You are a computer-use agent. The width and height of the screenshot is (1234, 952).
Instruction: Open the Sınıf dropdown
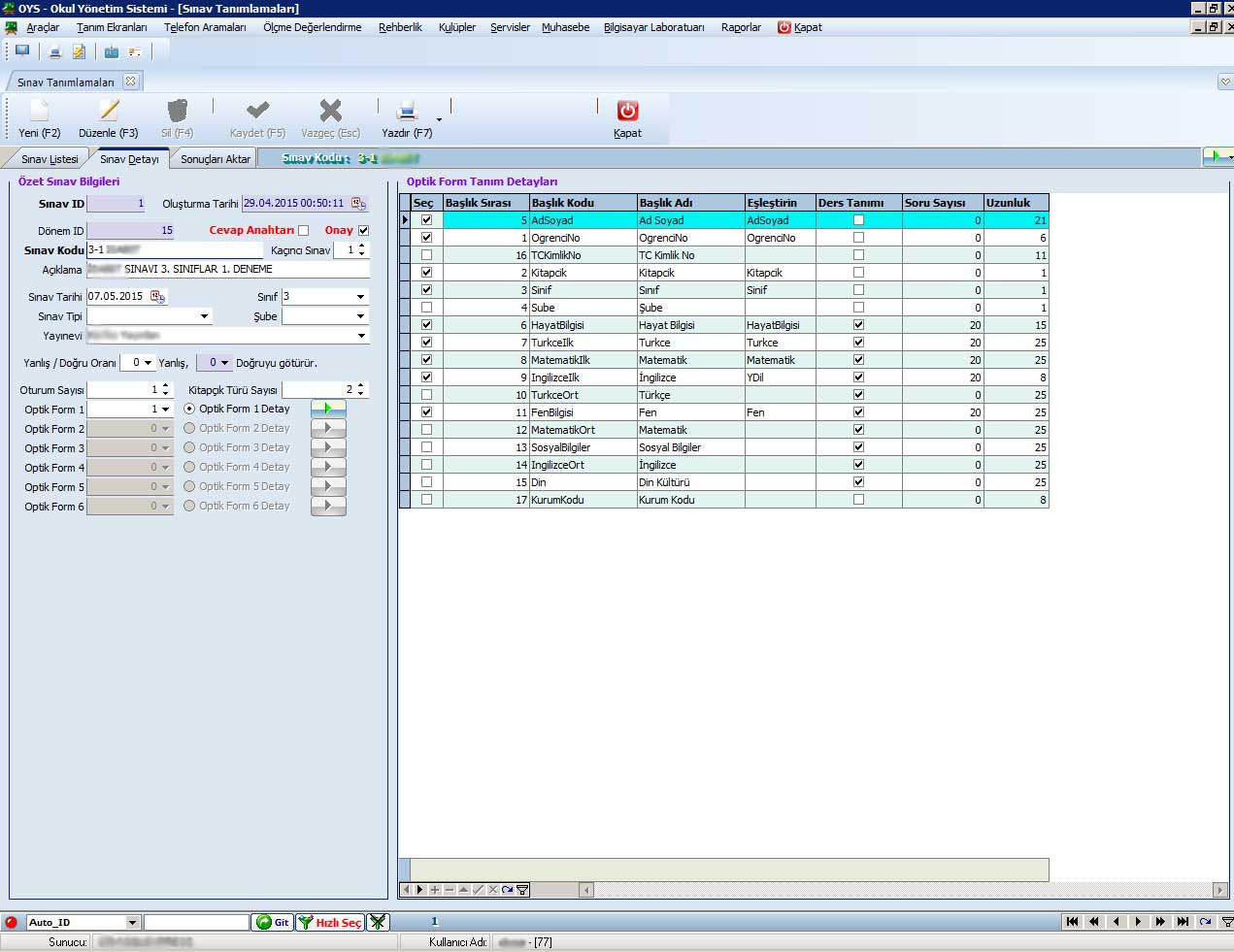click(x=360, y=297)
